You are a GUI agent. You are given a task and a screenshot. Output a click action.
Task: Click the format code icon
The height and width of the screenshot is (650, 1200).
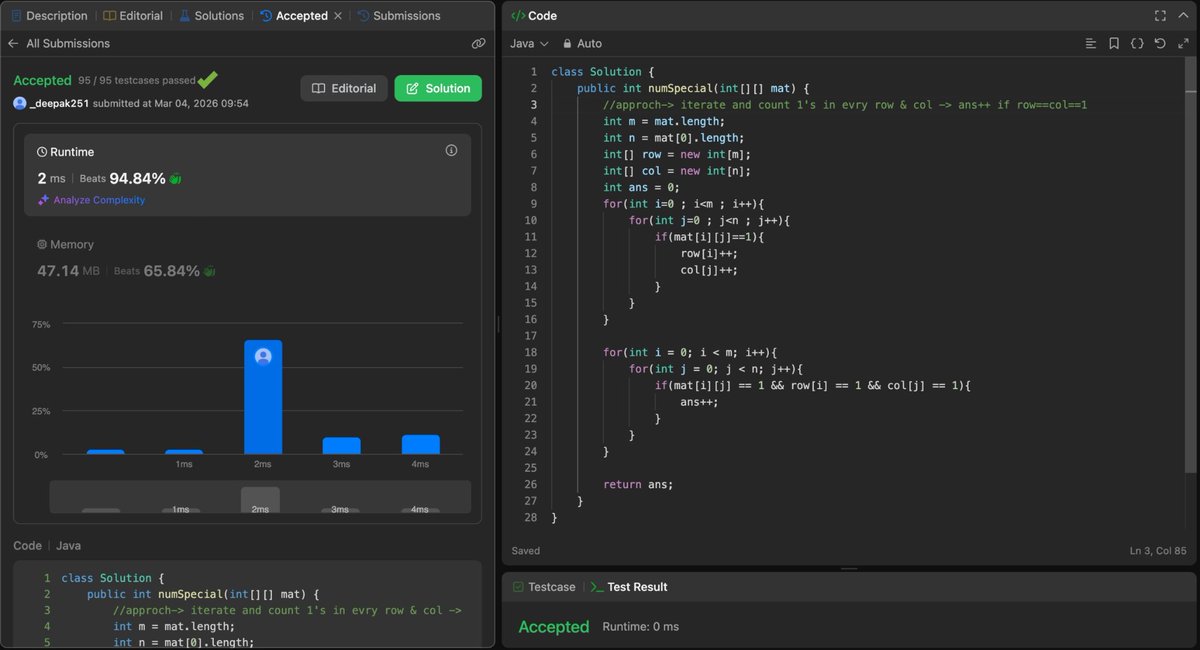click(x=1091, y=44)
